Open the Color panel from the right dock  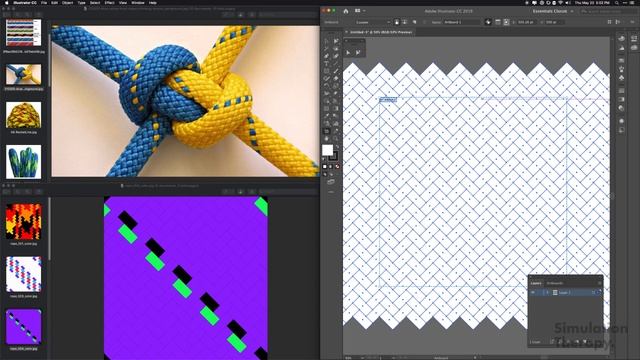coord(621,38)
